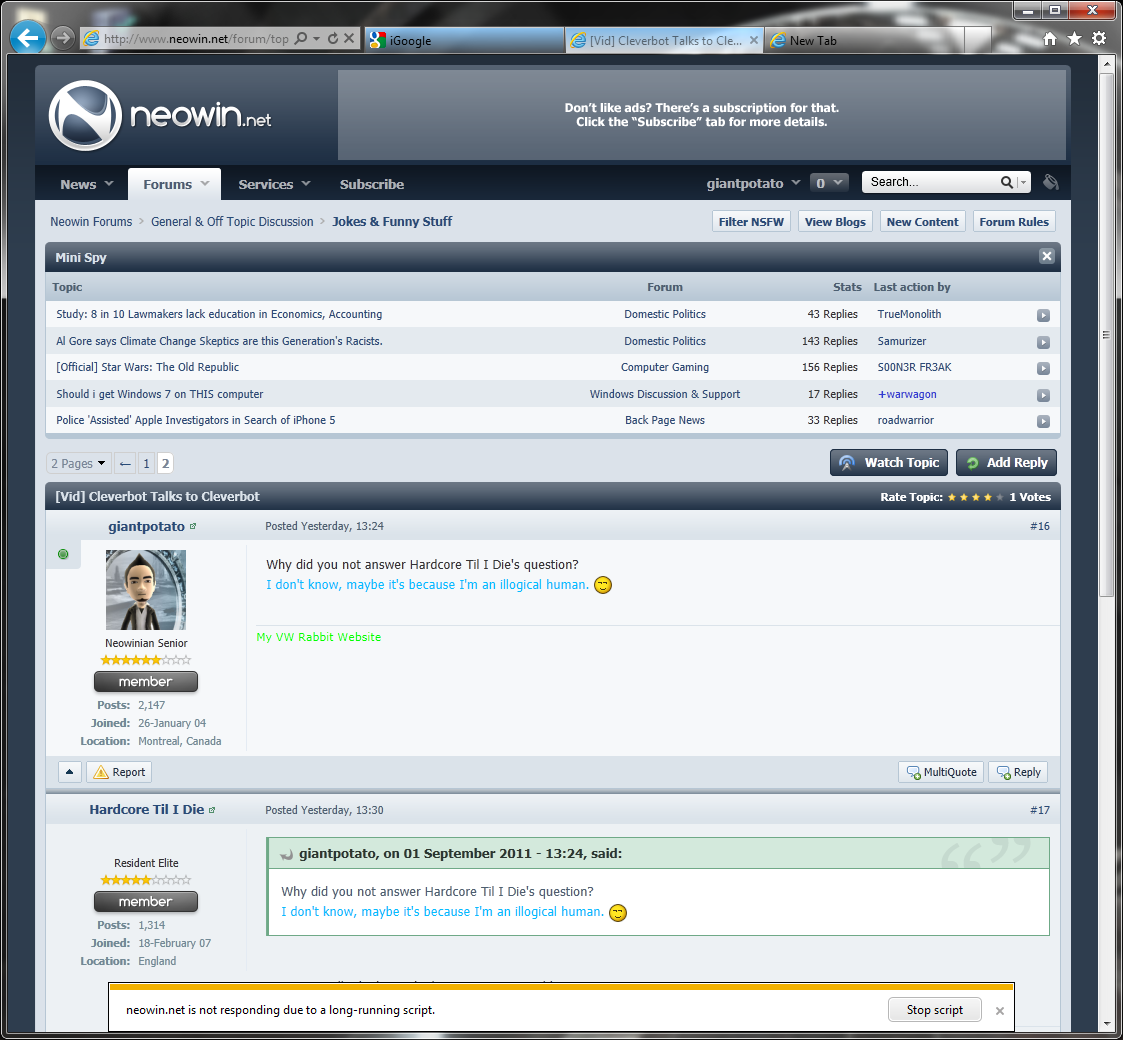
Task: Open the My VW Rabbit Website link
Action: pos(318,637)
